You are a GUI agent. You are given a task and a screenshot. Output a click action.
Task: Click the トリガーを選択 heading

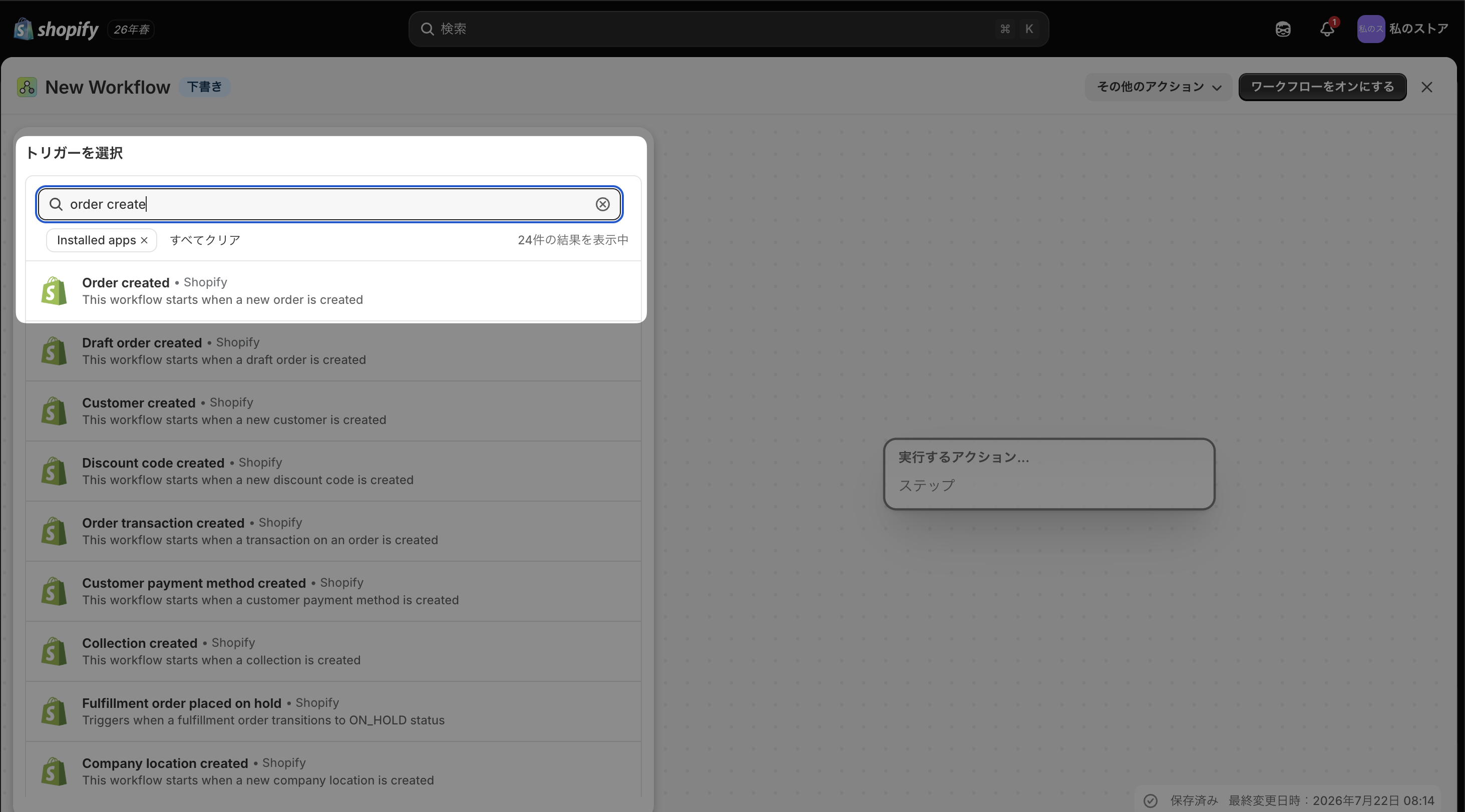coord(75,153)
